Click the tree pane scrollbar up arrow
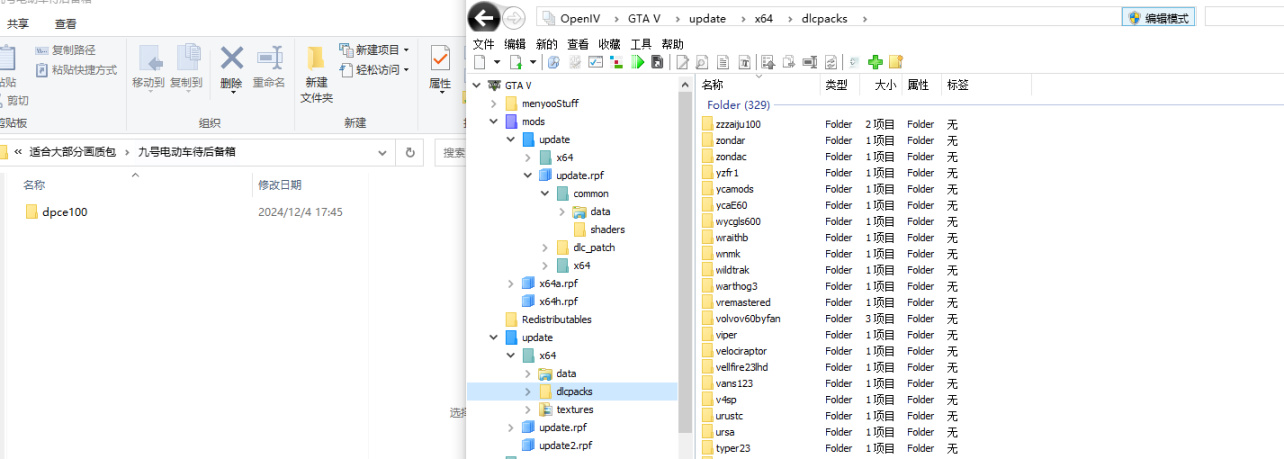The width and height of the screenshot is (1284, 459). (x=686, y=84)
